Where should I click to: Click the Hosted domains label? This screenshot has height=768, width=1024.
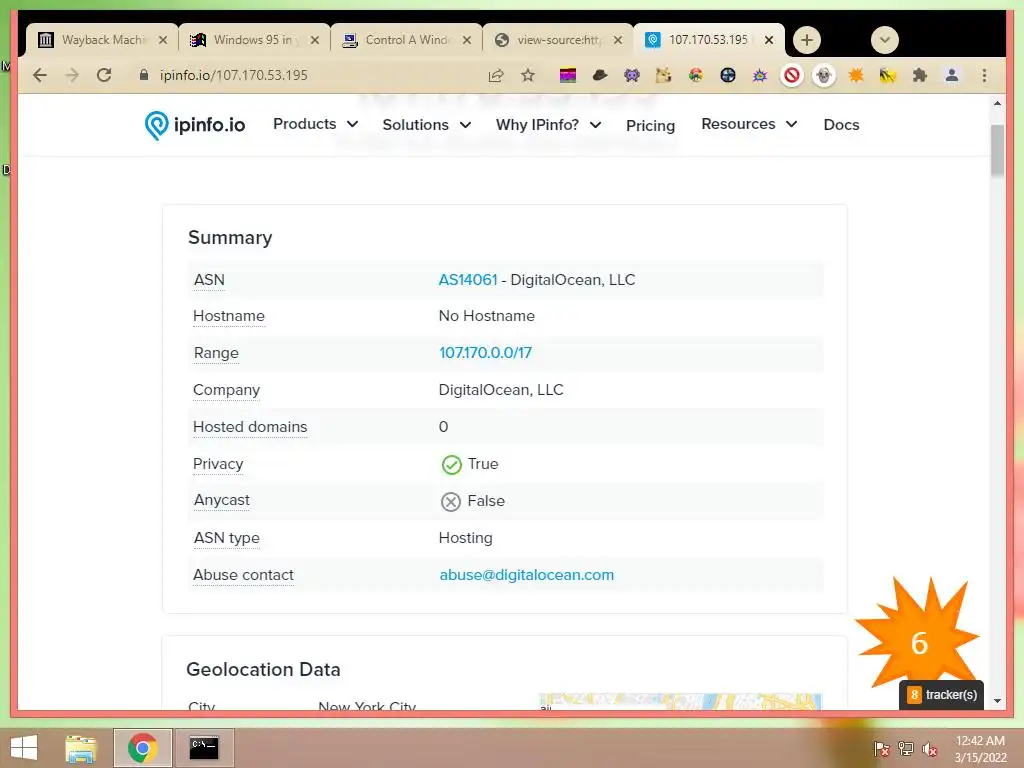pos(250,426)
